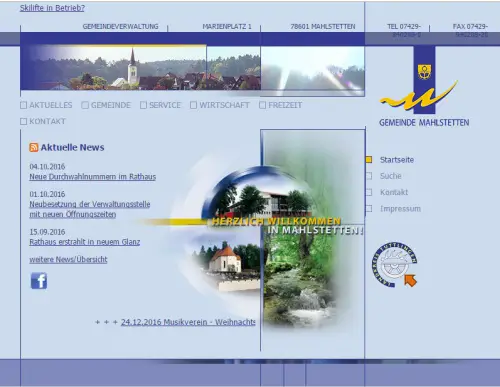Open the GEMEINDE menu
500x387 pixels.
pos(106,105)
